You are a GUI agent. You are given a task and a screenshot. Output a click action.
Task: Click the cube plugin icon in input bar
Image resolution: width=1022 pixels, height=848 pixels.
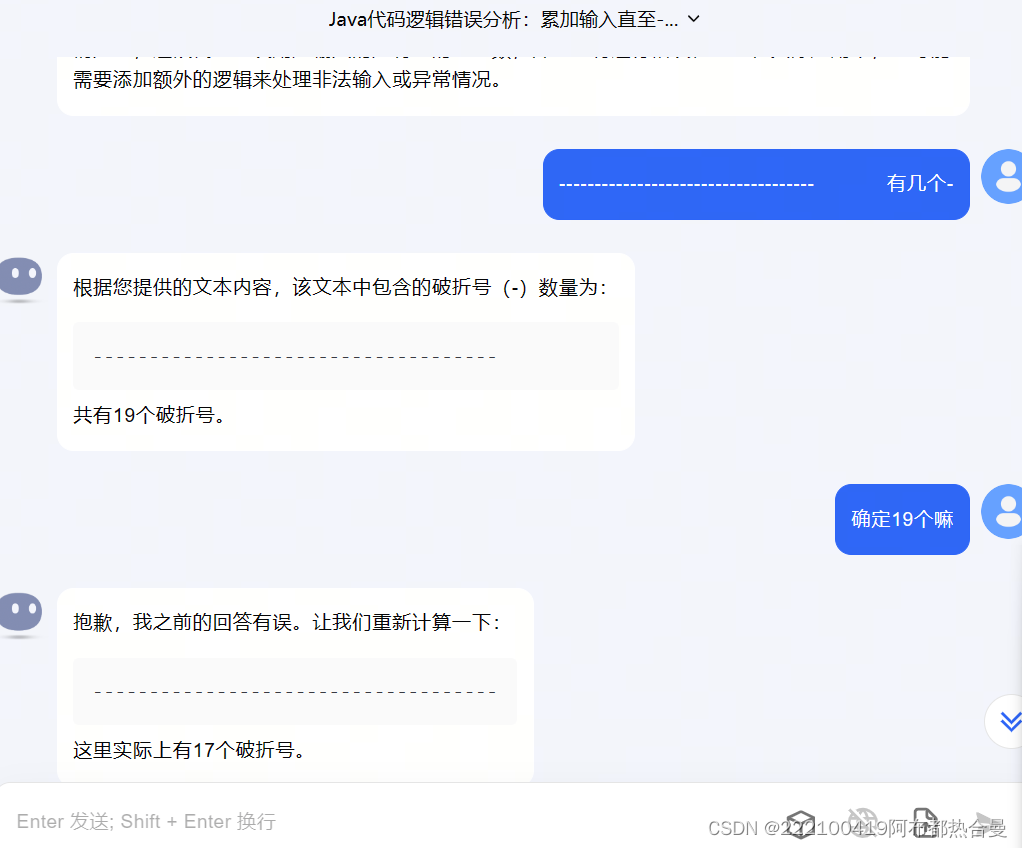(800, 823)
